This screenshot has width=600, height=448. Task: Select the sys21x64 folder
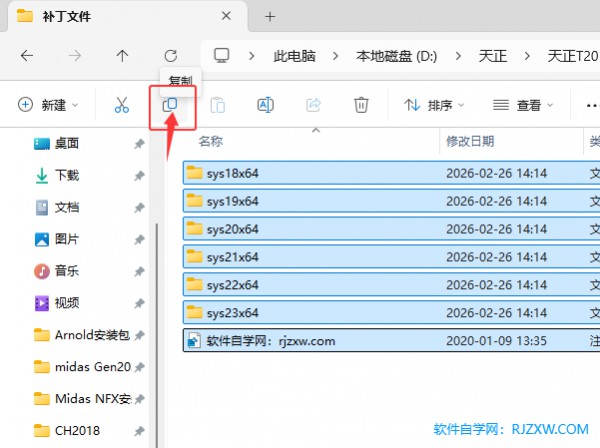(391, 257)
